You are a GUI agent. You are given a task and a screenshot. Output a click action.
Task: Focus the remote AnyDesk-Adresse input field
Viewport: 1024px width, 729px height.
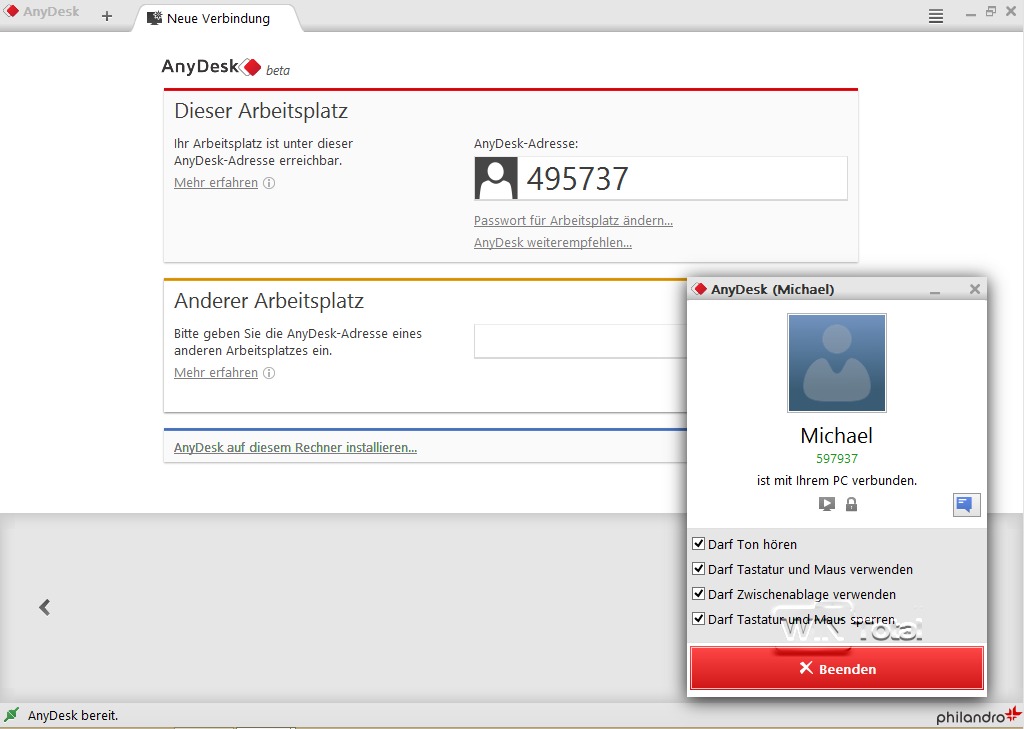(x=580, y=341)
